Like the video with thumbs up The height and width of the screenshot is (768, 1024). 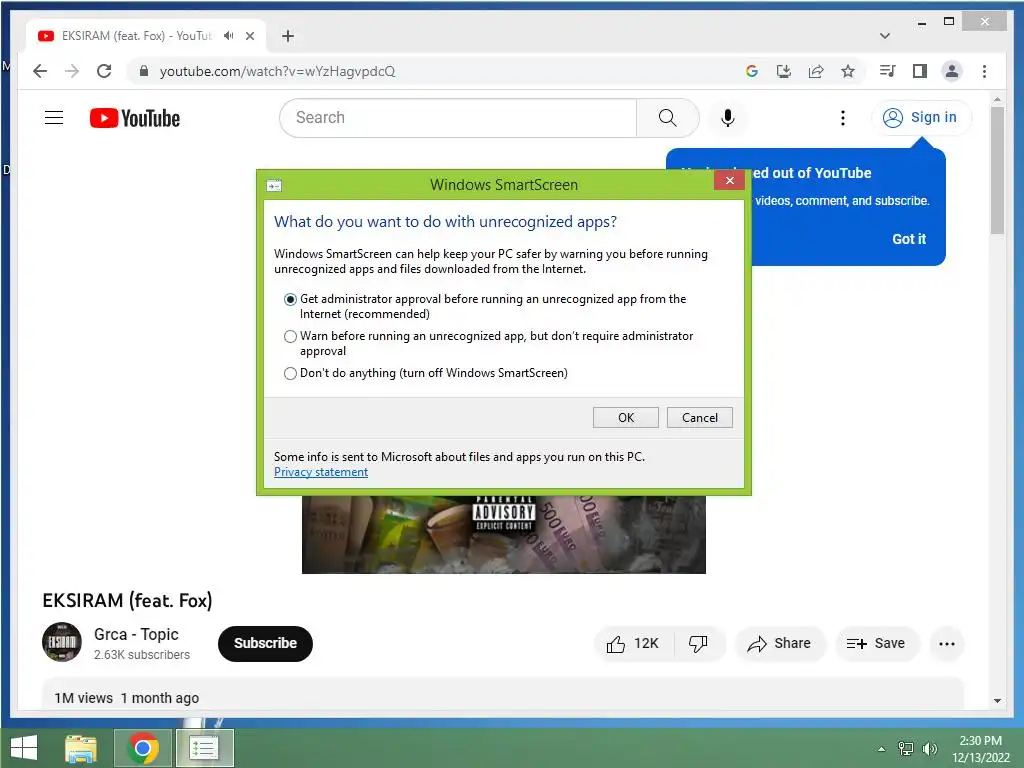pyautogui.click(x=632, y=644)
